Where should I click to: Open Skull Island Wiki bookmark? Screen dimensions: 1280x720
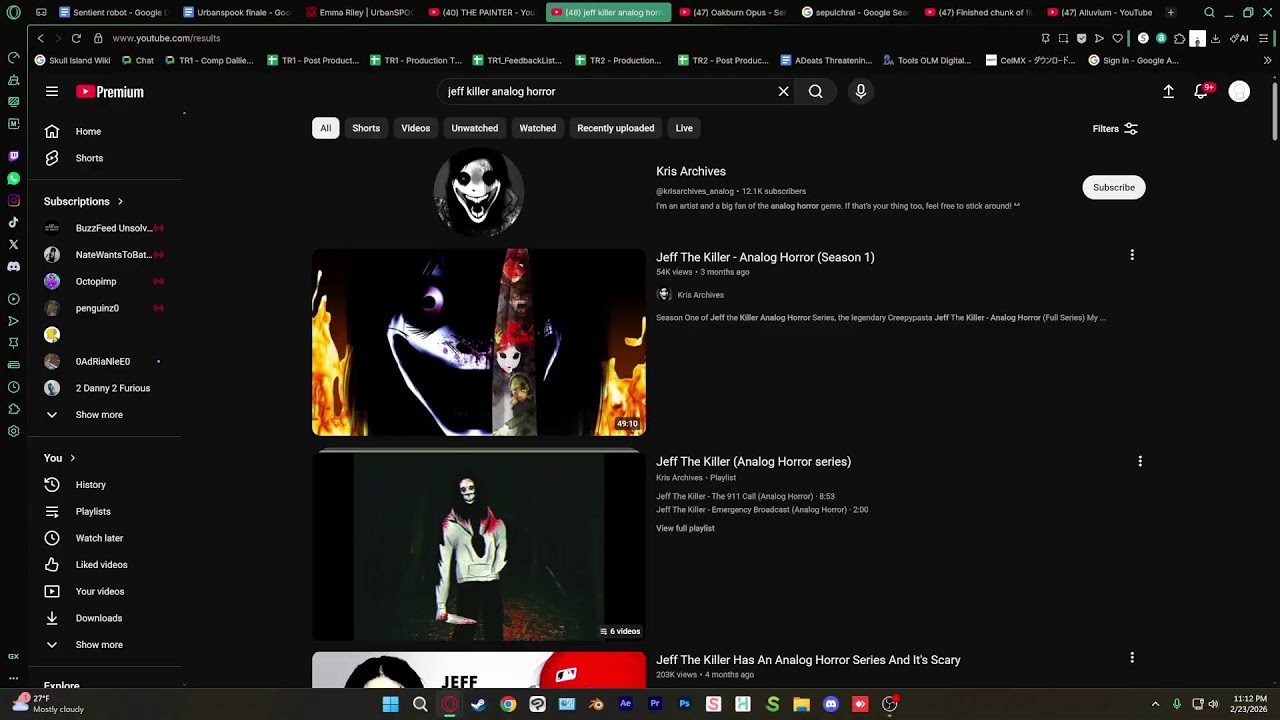pos(72,60)
